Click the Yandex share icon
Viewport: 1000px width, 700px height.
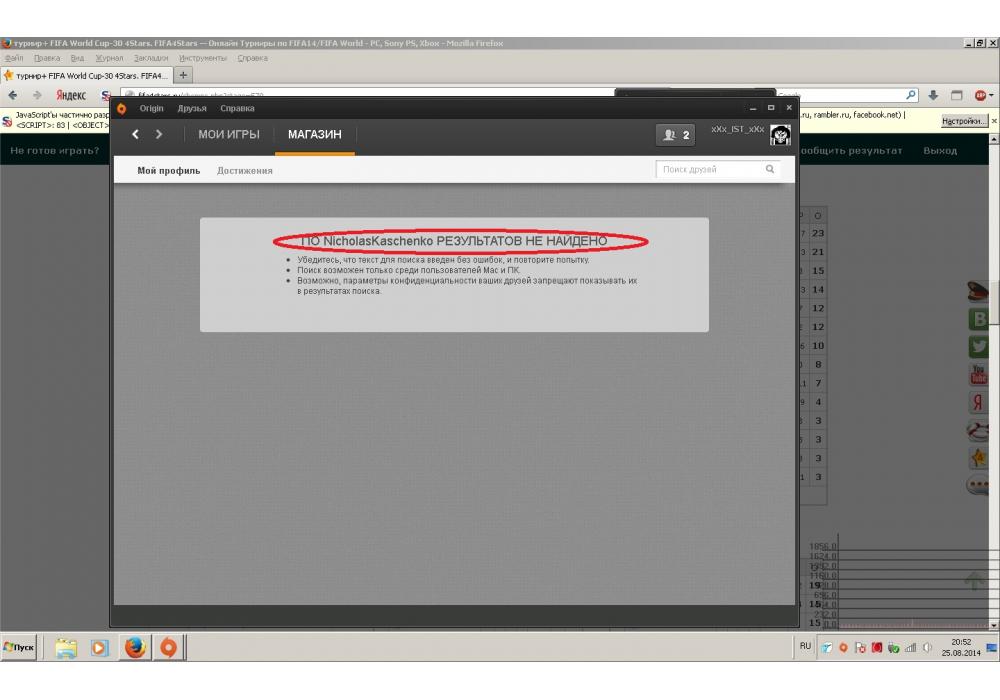[x=978, y=403]
